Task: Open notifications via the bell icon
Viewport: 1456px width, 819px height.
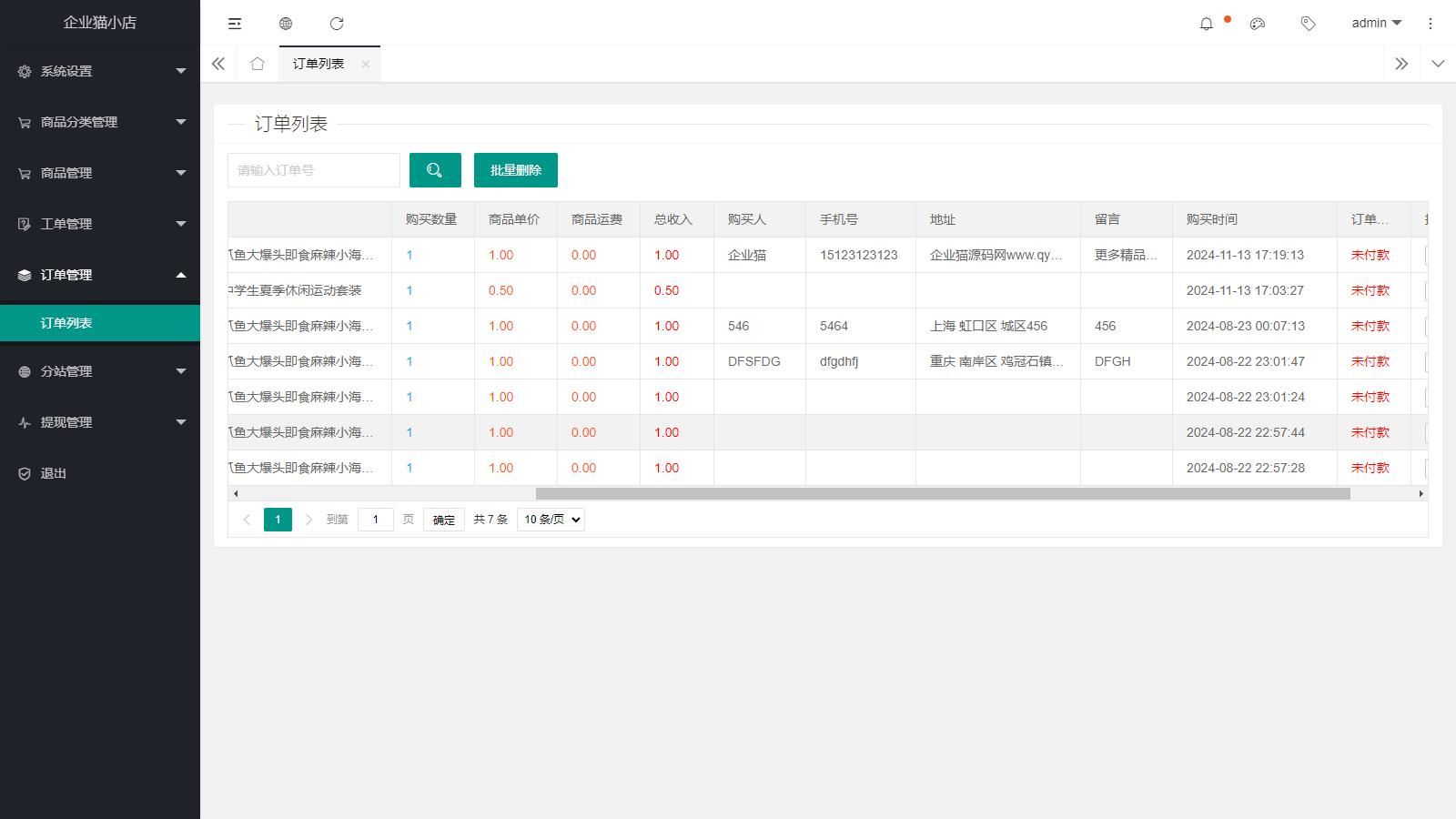Action: pyautogui.click(x=1207, y=24)
